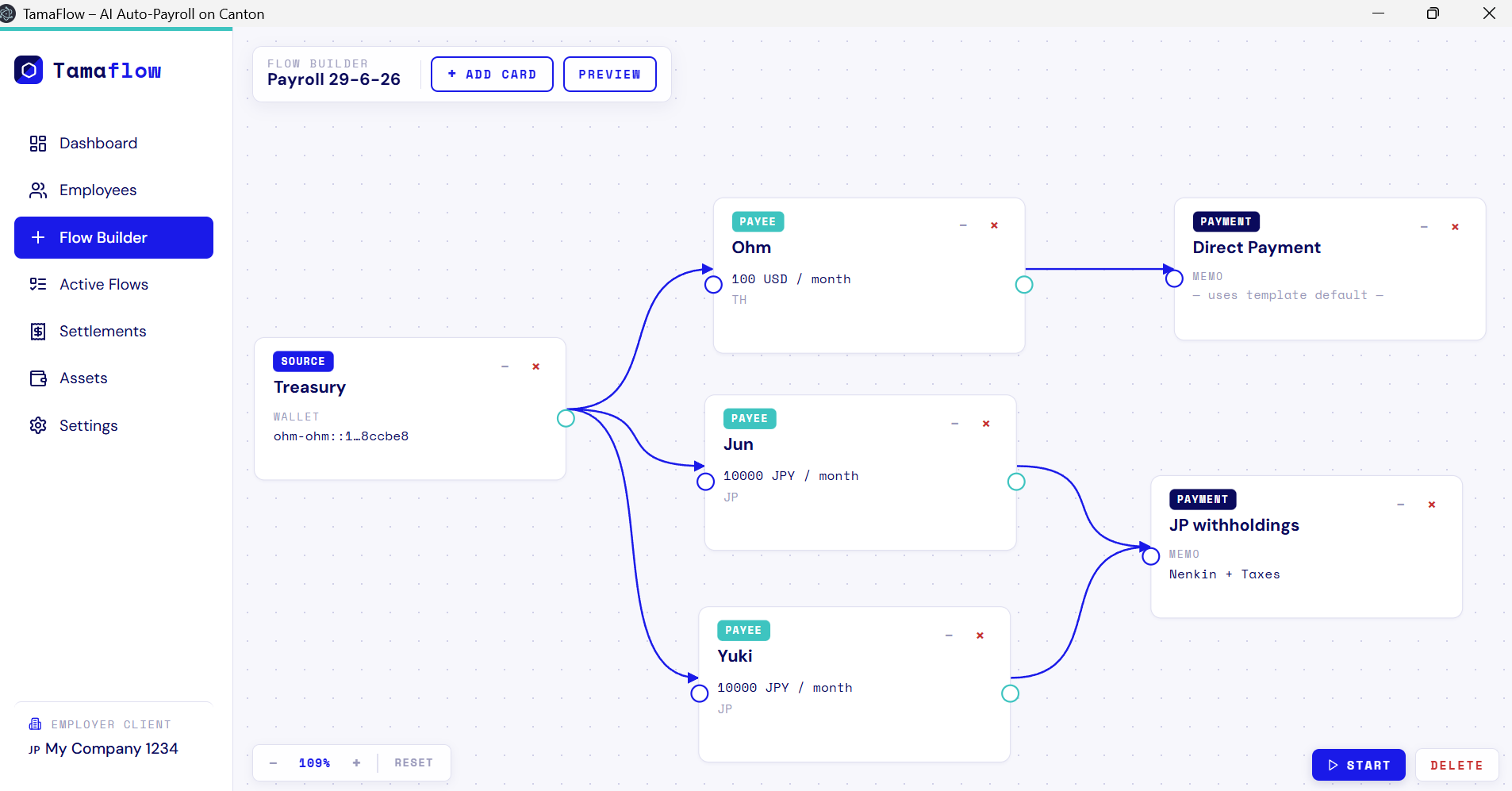1512x791 pixels.
Task: Start the payroll flow
Action: click(1358, 765)
